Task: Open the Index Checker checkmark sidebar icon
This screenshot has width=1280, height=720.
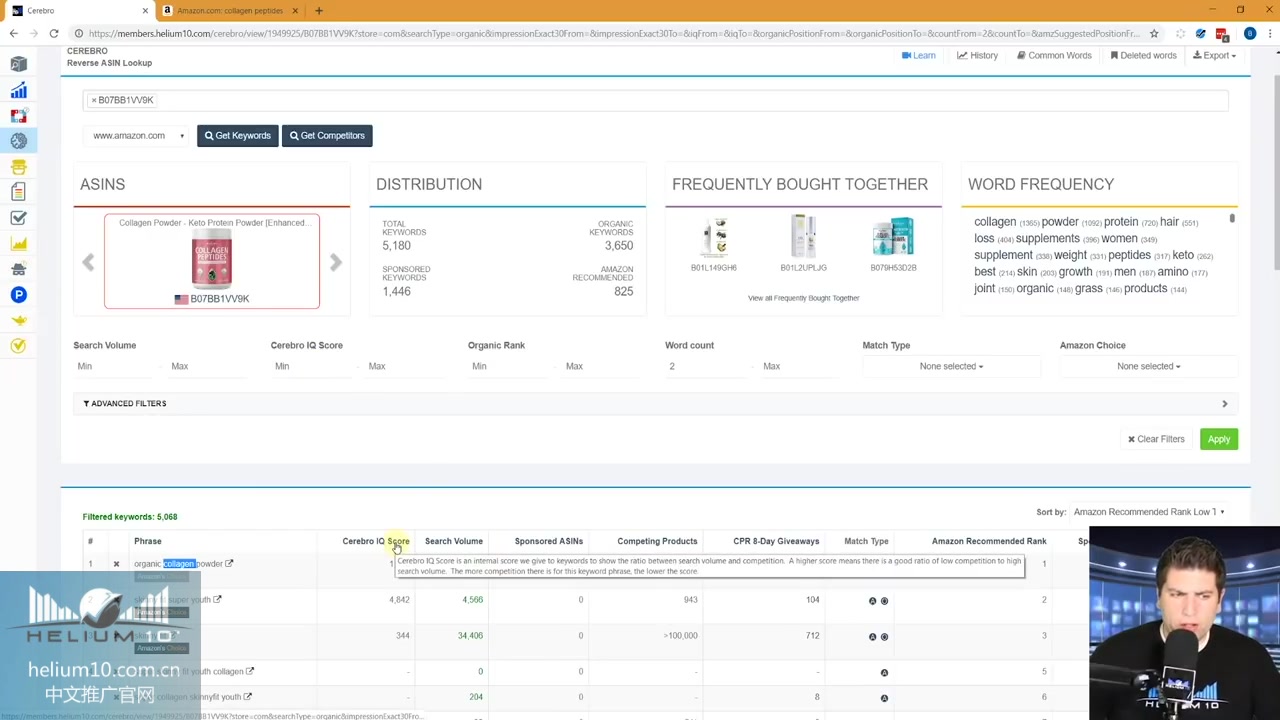Action: point(18,218)
